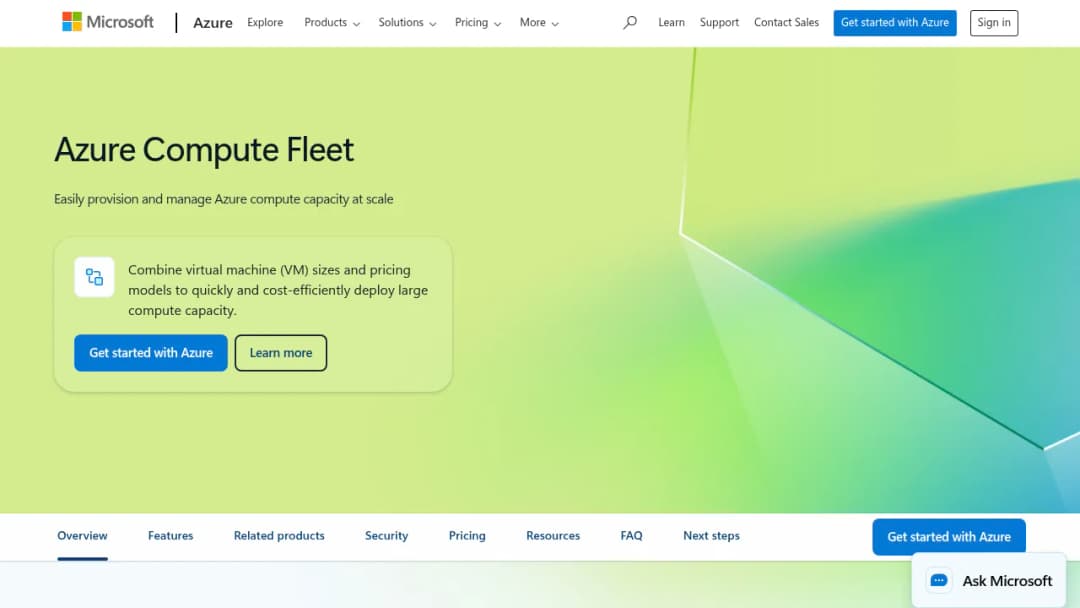Go to Explore in the navigation
The width and height of the screenshot is (1080, 608).
pos(265,22)
